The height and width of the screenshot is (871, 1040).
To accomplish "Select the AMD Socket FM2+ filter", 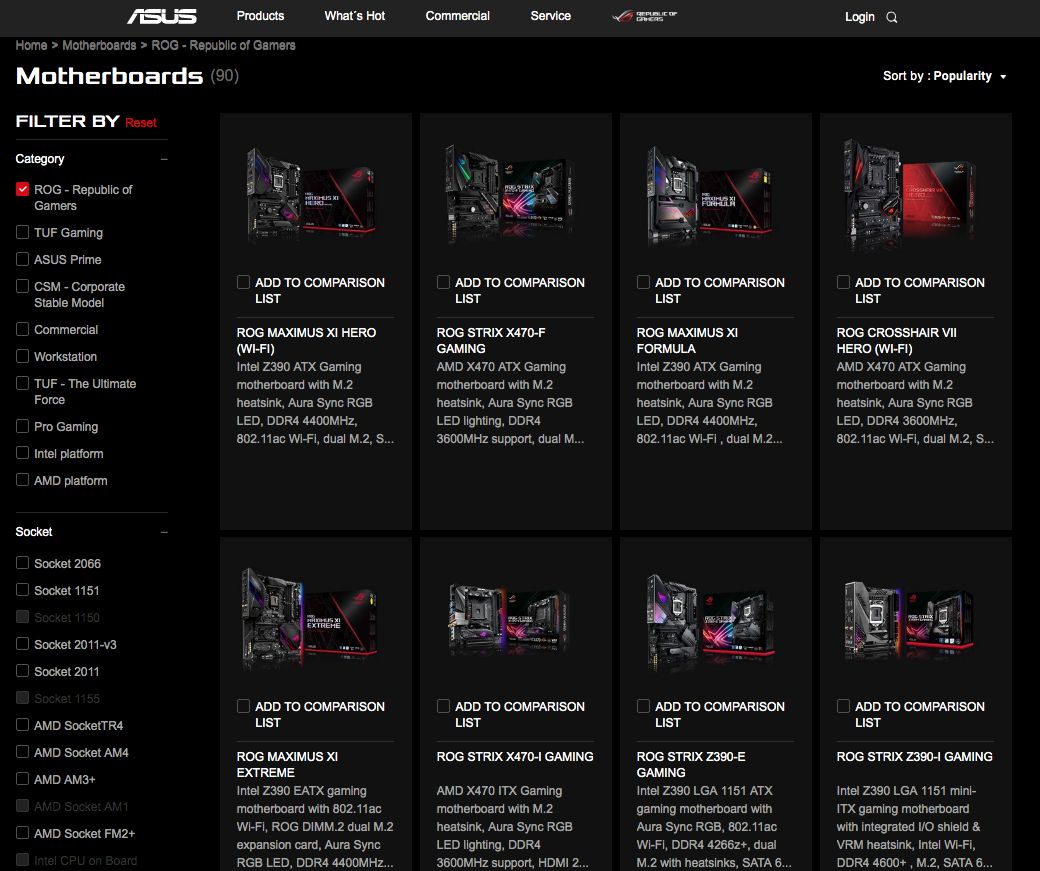I will click(x=23, y=833).
